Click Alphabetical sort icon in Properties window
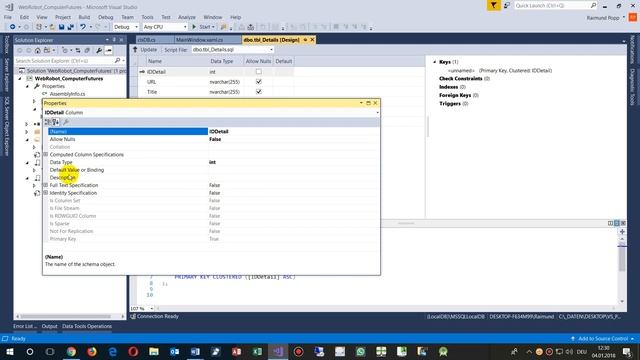This screenshot has width=640, height=360. point(56,122)
